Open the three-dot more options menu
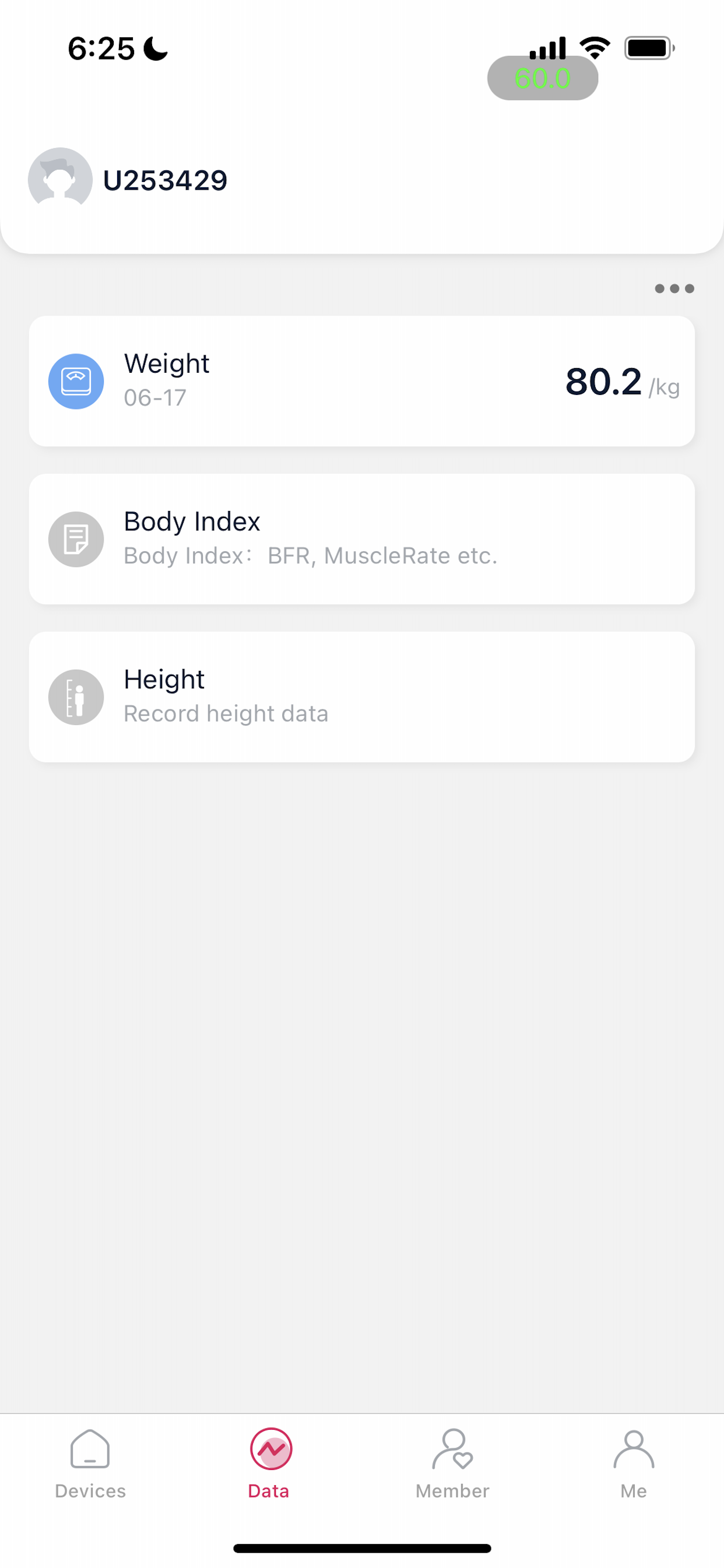This screenshot has height=1568, width=724. pyautogui.click(x=674, y=289)
